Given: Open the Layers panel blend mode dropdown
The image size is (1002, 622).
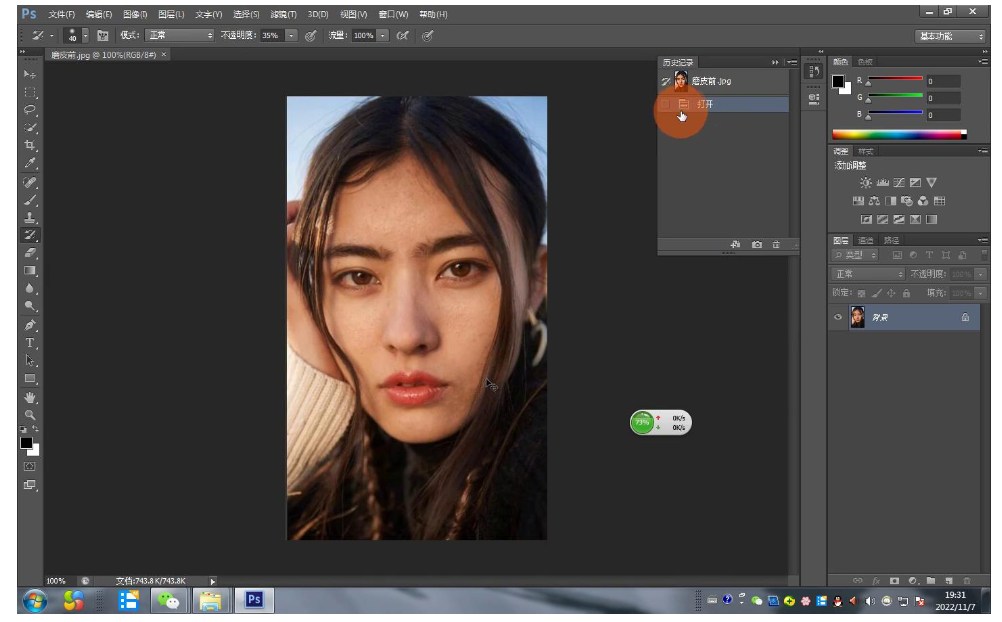Looking at the screenshot, I should (868, 274).
